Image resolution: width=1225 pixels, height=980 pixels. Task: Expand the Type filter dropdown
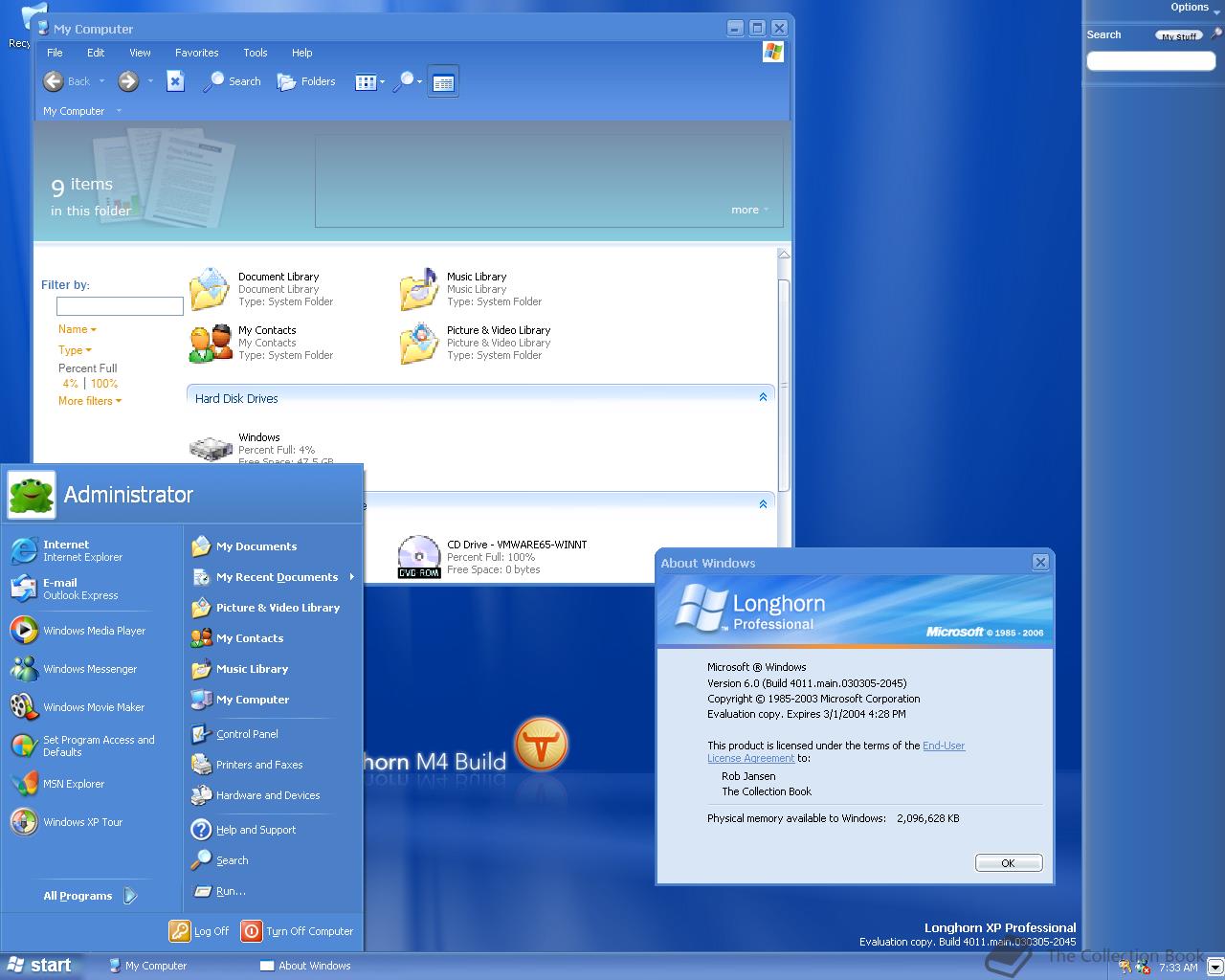pyautogui.click(x=75, y=350)
